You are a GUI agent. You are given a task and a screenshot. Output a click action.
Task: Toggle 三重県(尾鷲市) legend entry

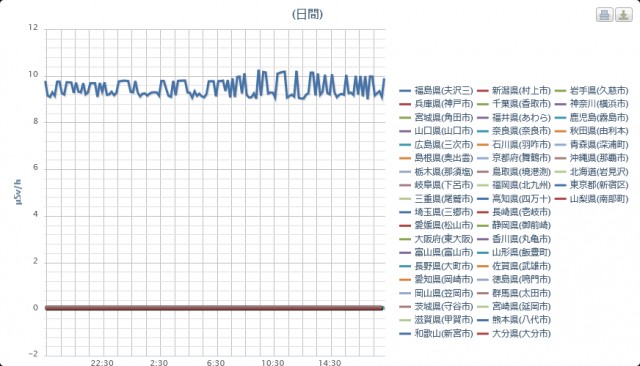pos(436,199)
